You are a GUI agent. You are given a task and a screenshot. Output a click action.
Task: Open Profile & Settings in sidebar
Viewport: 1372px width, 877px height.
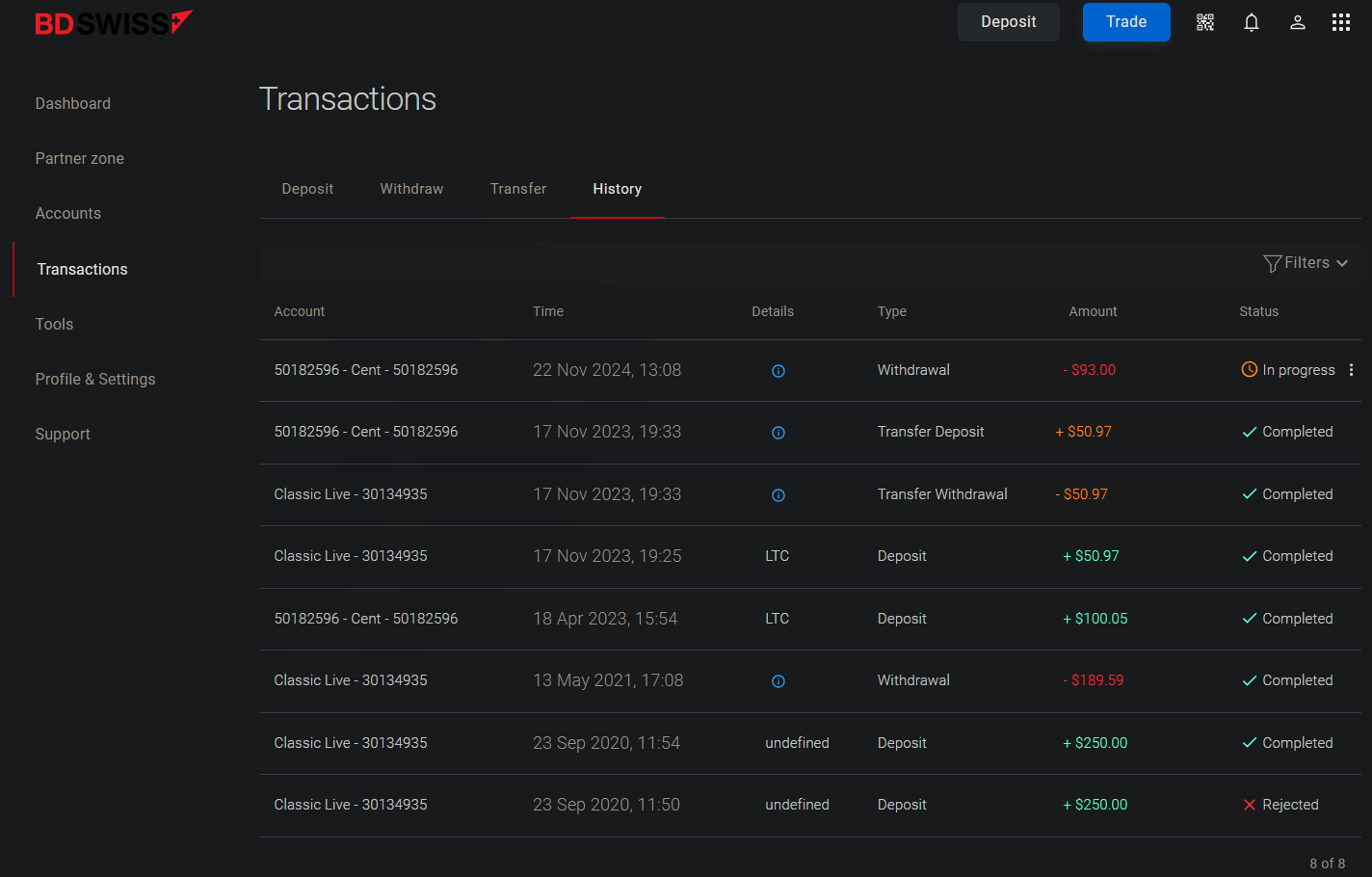pos(95,379)
